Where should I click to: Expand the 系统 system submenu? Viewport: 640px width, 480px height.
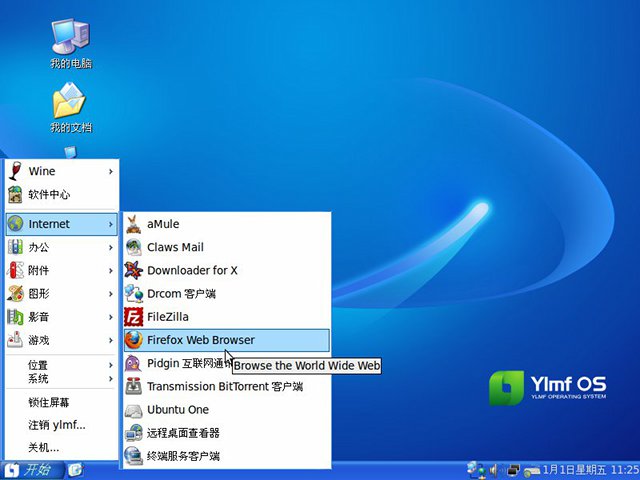[x=62, y=379]
